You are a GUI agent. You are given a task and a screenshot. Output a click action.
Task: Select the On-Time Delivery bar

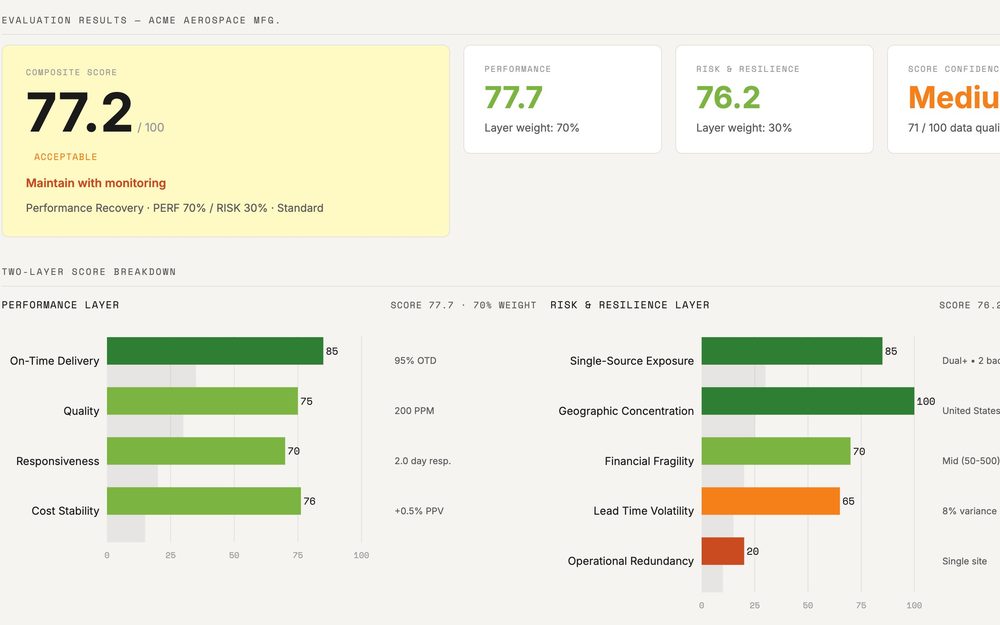(x=215, y=351)
